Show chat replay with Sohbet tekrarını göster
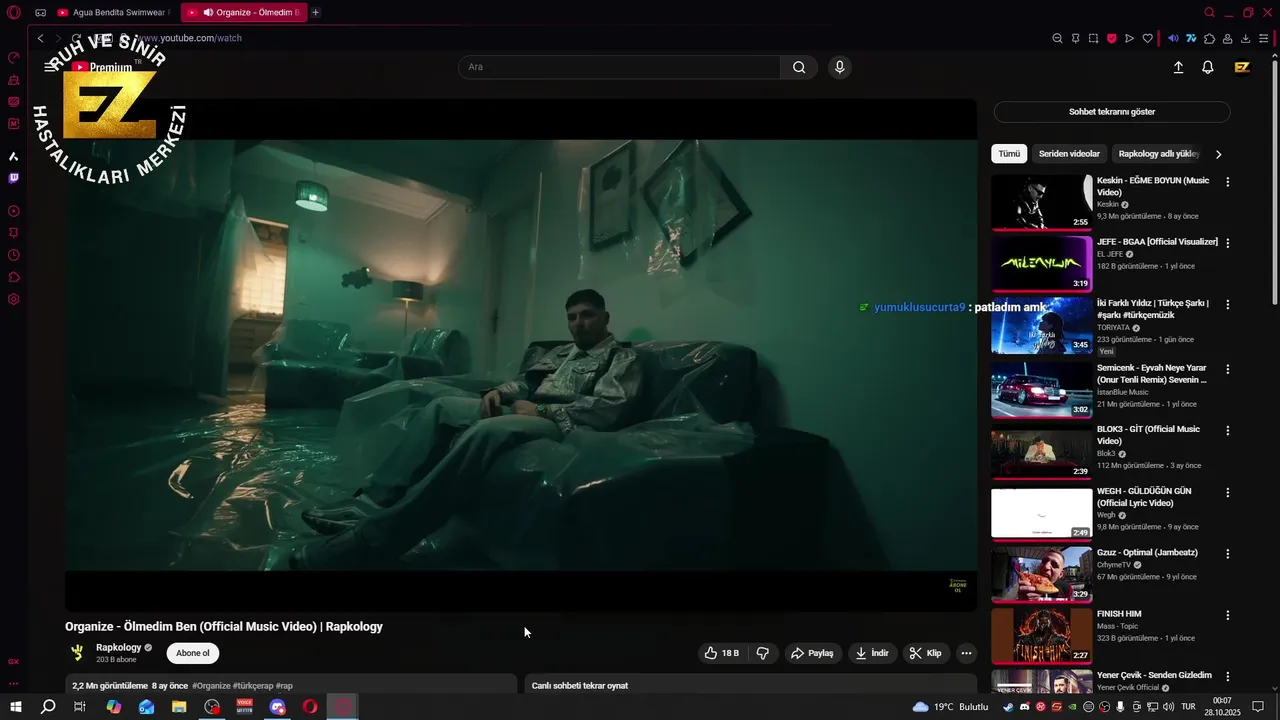Image resolution: width=1280 pixels, height=720 pixels. (x=1112, y=112)
